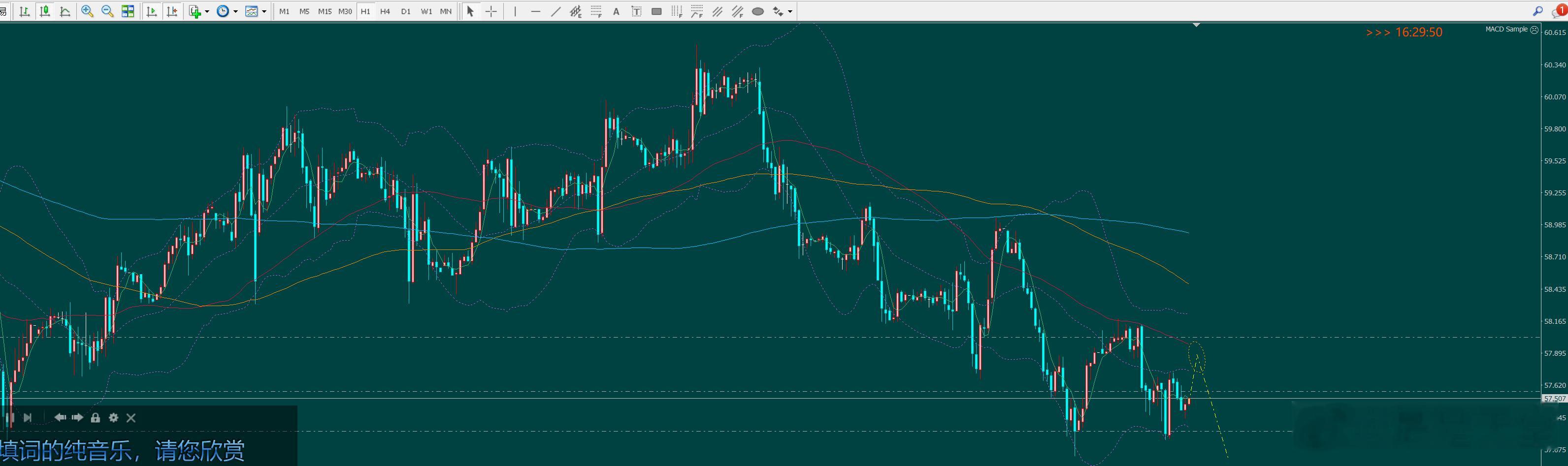Select the H4 timeframe
This screenshot has height=466, width=1568.
pos(385,11)
